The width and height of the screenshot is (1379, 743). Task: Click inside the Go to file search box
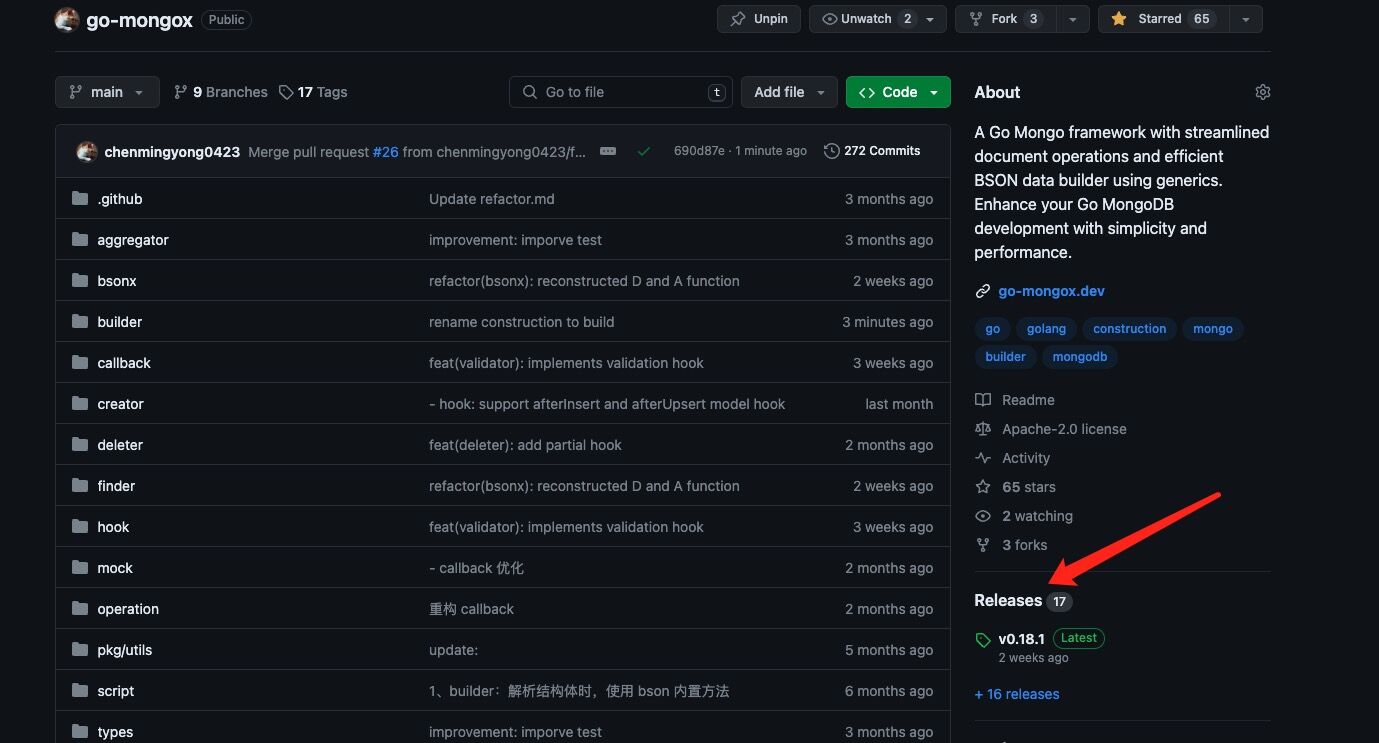pyautogui.click(x=620, y=91)
